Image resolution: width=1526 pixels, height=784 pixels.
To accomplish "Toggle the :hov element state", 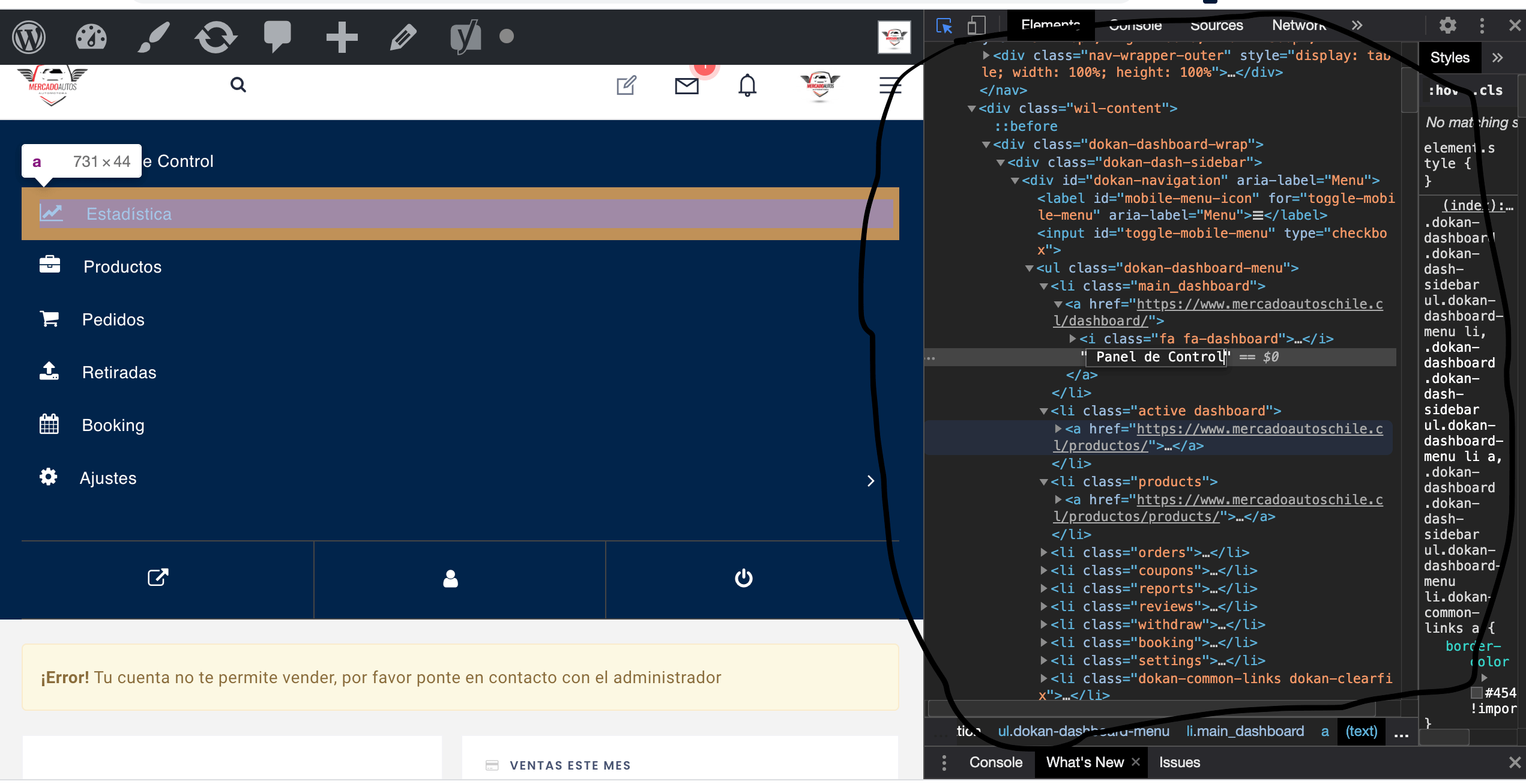I will point(1444,91).
